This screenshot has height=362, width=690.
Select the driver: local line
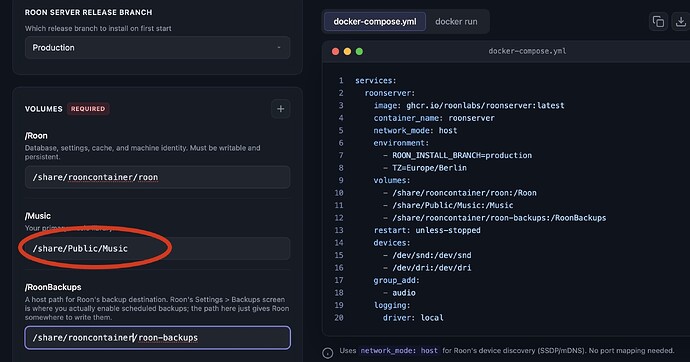[x=413, y=318]
